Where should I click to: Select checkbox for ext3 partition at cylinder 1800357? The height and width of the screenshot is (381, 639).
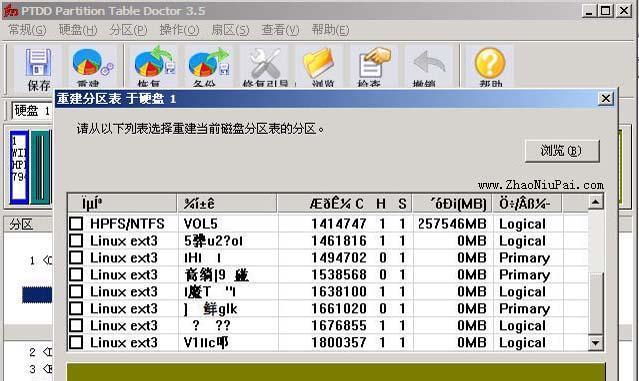pyautogui.click(x=76, y=342)
